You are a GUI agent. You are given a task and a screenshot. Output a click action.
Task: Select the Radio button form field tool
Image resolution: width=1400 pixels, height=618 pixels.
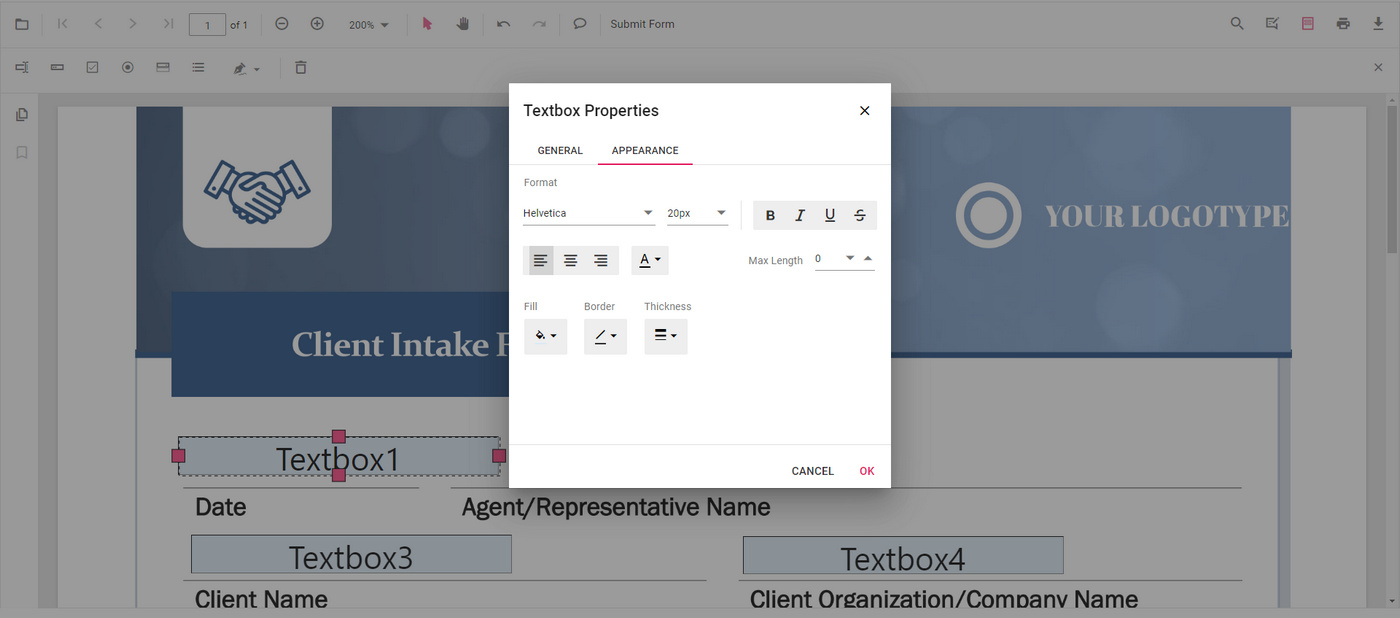pos(127,67)
